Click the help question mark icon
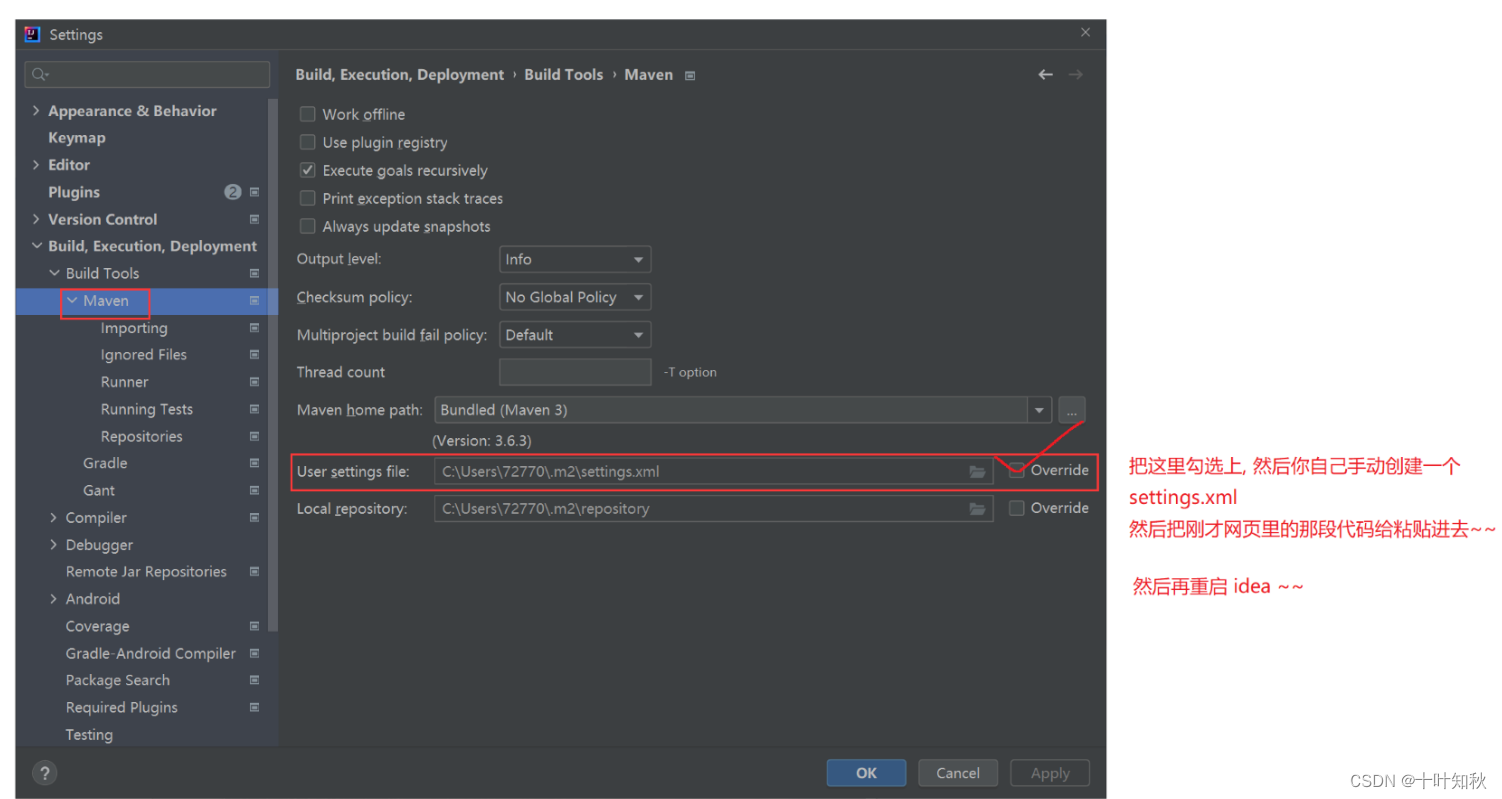The height and width of the screenshot is (799, 1502). 45,773
